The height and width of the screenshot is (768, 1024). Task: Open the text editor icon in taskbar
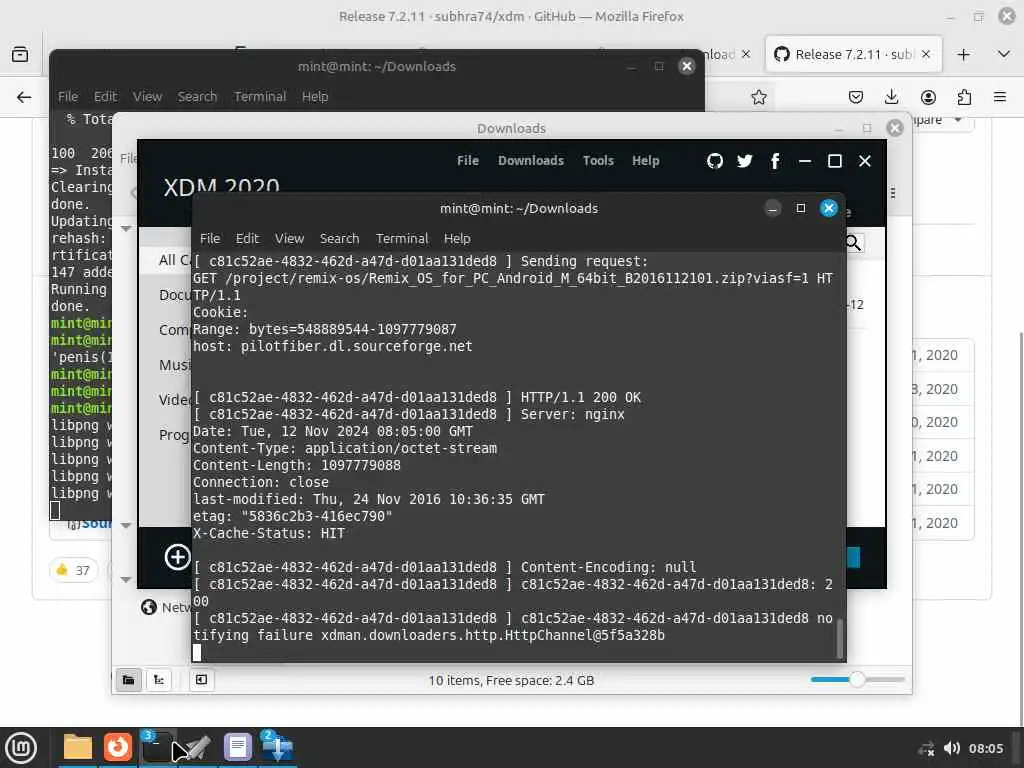(238, 747)
